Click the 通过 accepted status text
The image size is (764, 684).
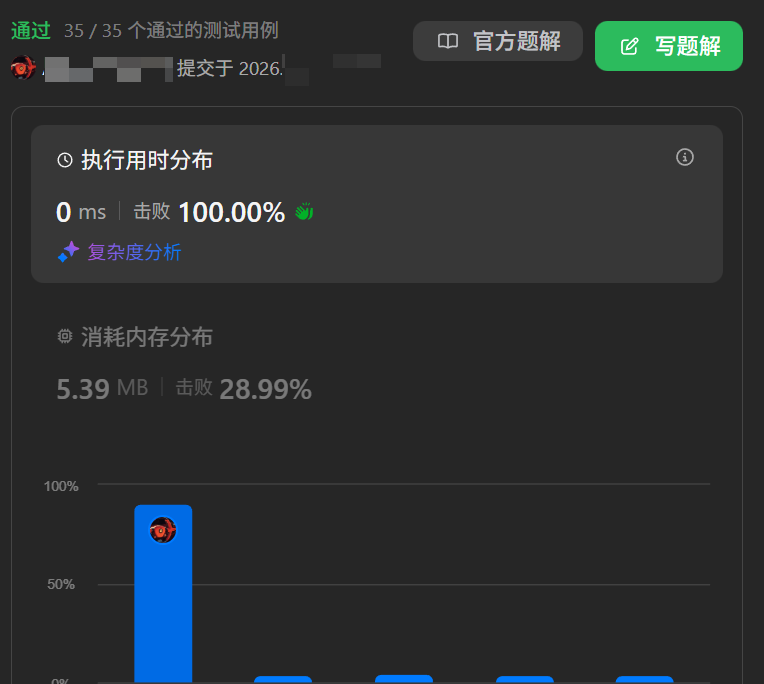(31, 30)
